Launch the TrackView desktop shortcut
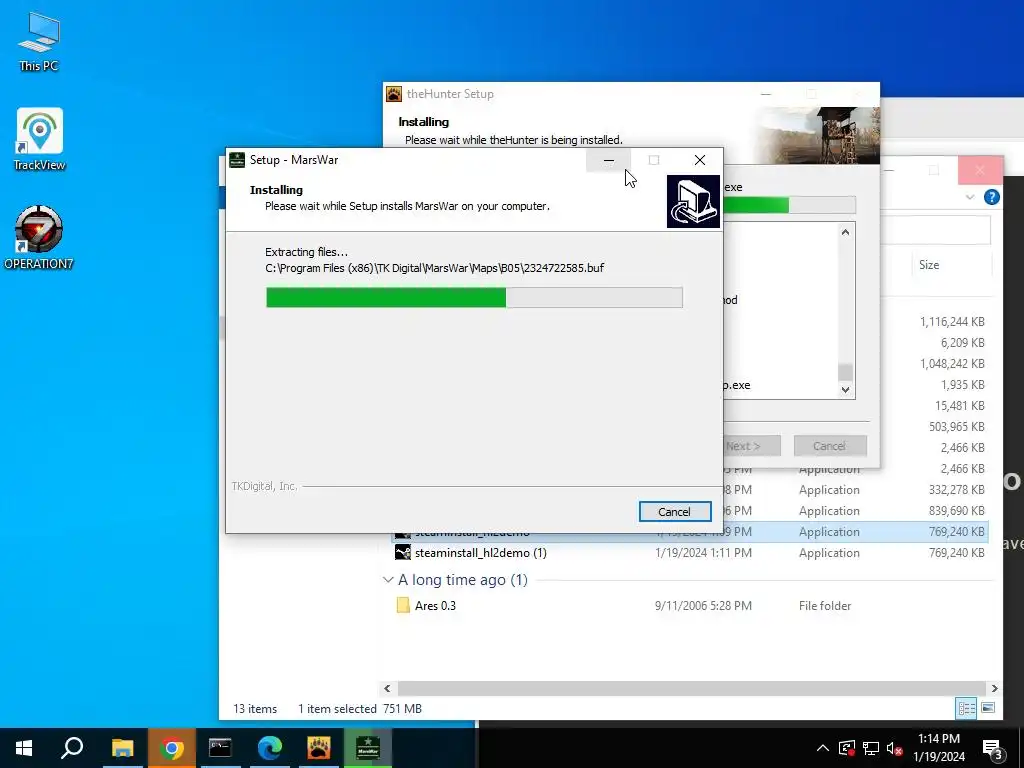The height and width of the screenshot is (768, 1024). pyautogui.click(x=39, y=139)
